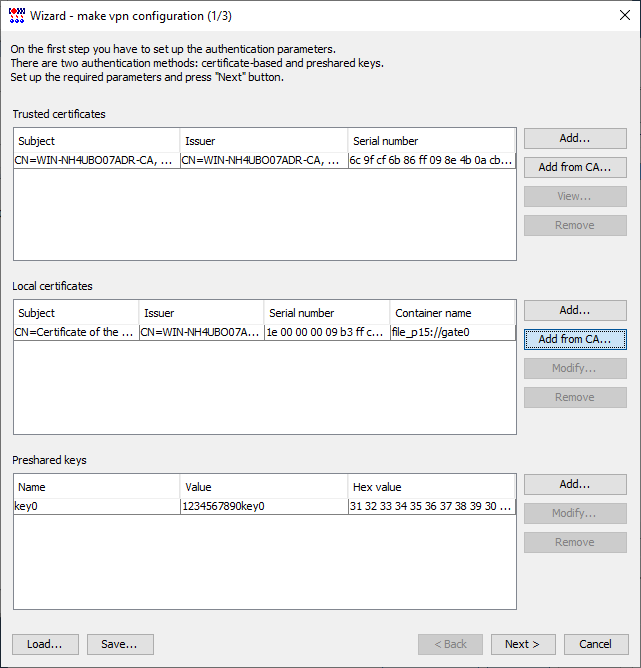Select the key0 preshared key row

tap(264, 506)
